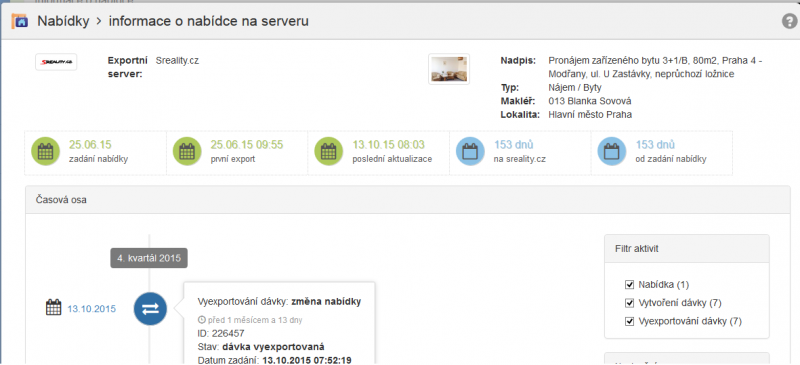Click the 153 dnů na sreality.cz stat
This screenshot has height=365, width=800.
(x=520, y=152)
